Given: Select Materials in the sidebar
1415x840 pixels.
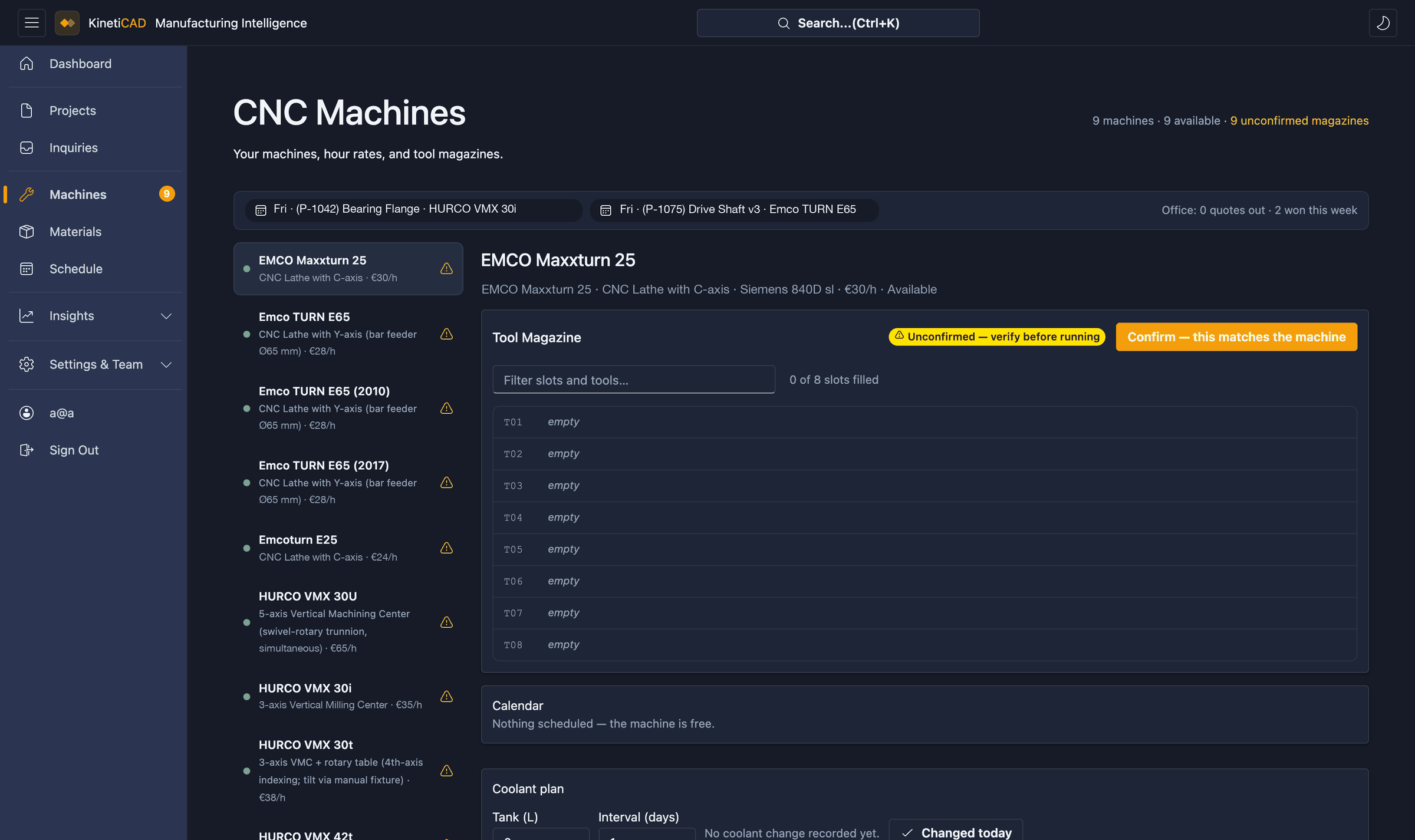Looking at the screenshot, I should point(96,232).
